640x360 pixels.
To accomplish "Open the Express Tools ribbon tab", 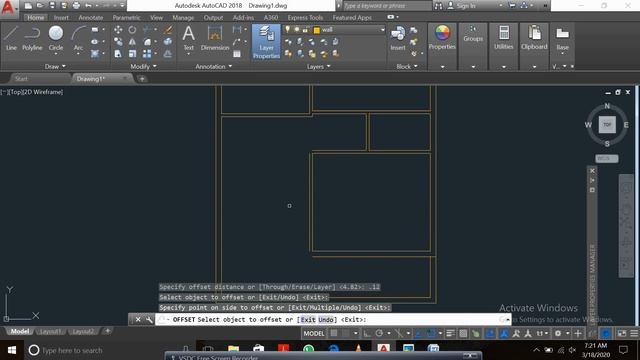I will pyautogui.click(x=305, y=18).
